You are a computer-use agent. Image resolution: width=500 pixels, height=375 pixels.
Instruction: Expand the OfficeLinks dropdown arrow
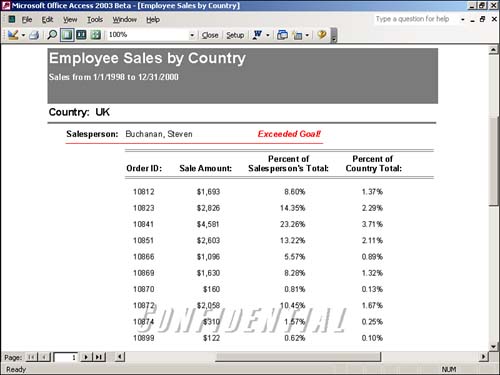(268, 35)
